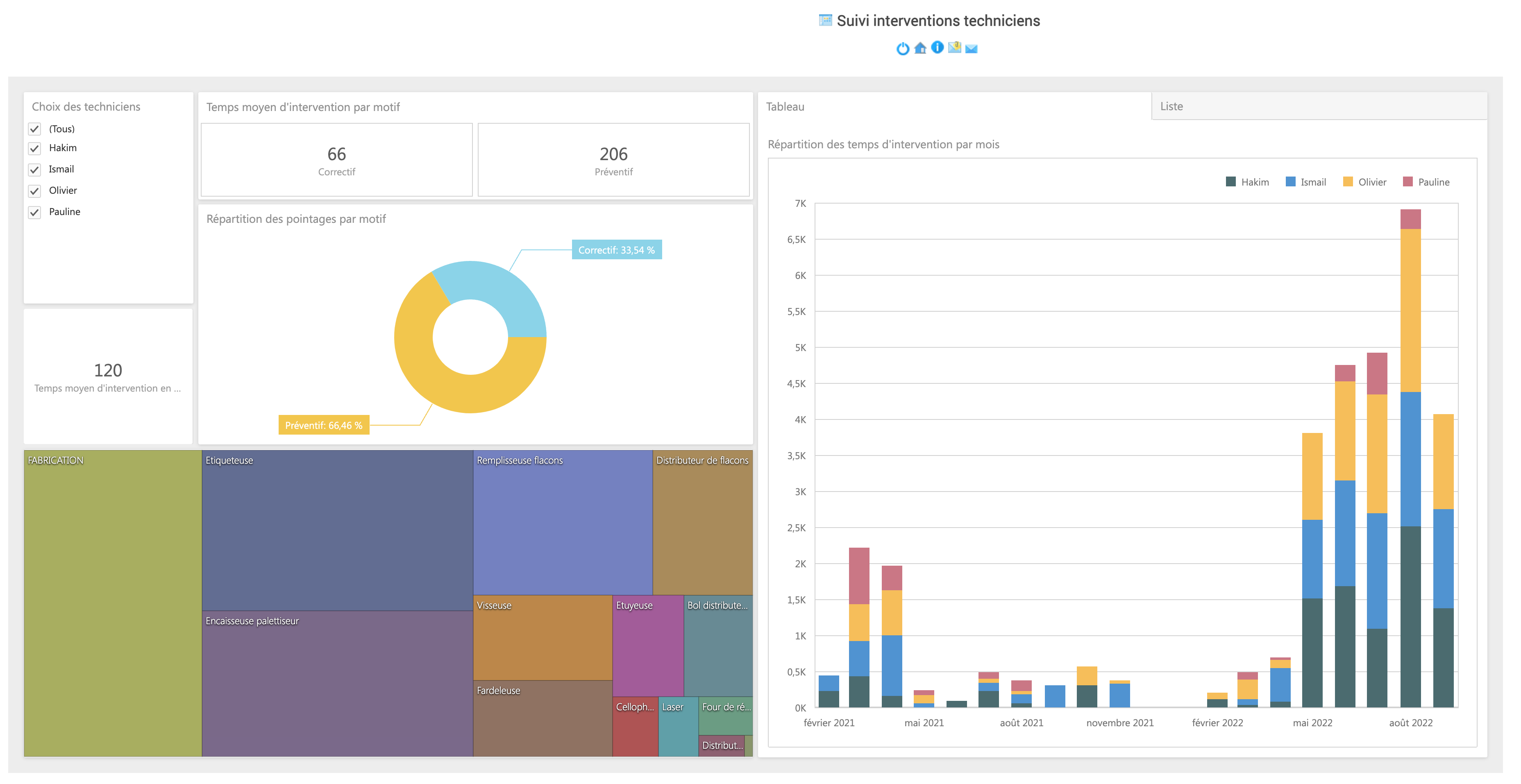Click 'Répartition des pointages par motif' title
1521x784 pixels.
click(296, 219)
